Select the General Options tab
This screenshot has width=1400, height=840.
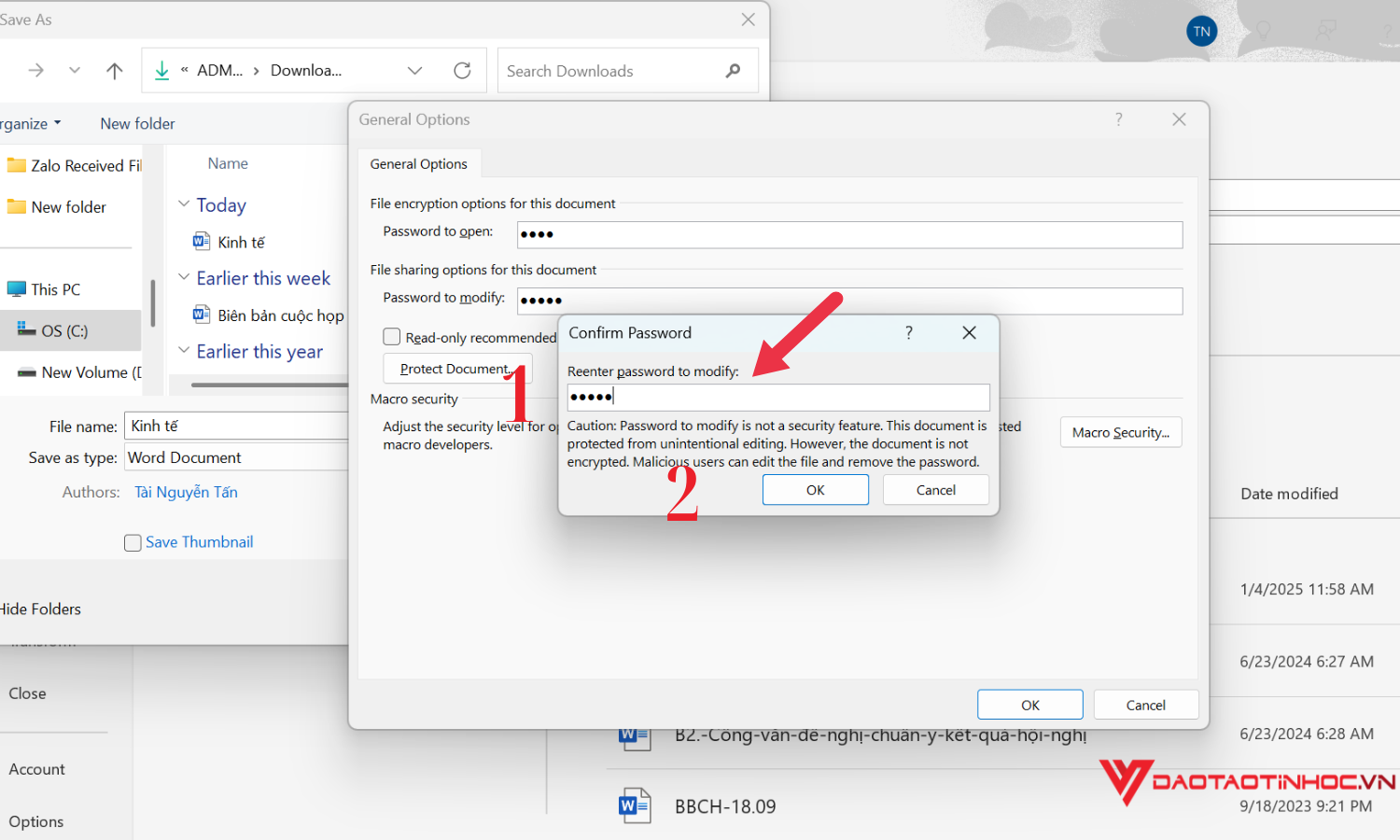point(419,164)
